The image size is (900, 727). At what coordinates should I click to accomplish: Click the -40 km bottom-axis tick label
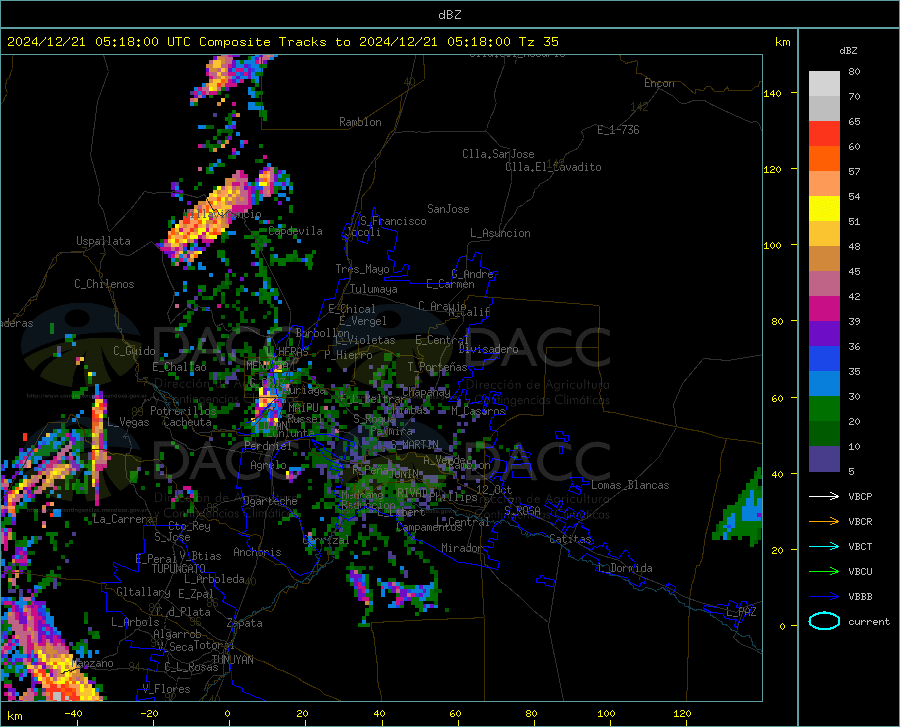pyautogui.click(x=73, y=714)
